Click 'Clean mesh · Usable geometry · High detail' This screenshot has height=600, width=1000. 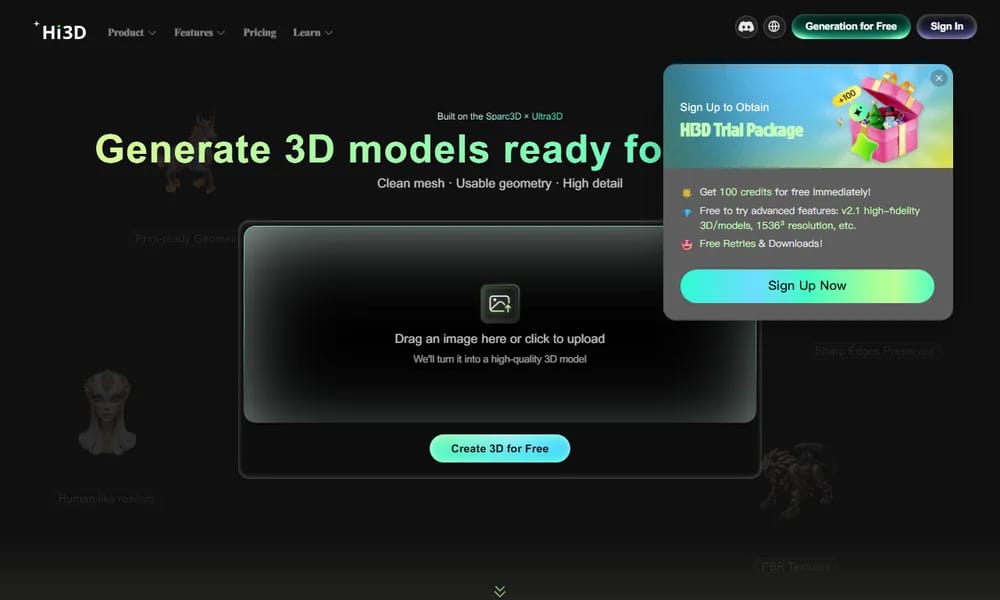pyautogui.click(x=499, y=184)
